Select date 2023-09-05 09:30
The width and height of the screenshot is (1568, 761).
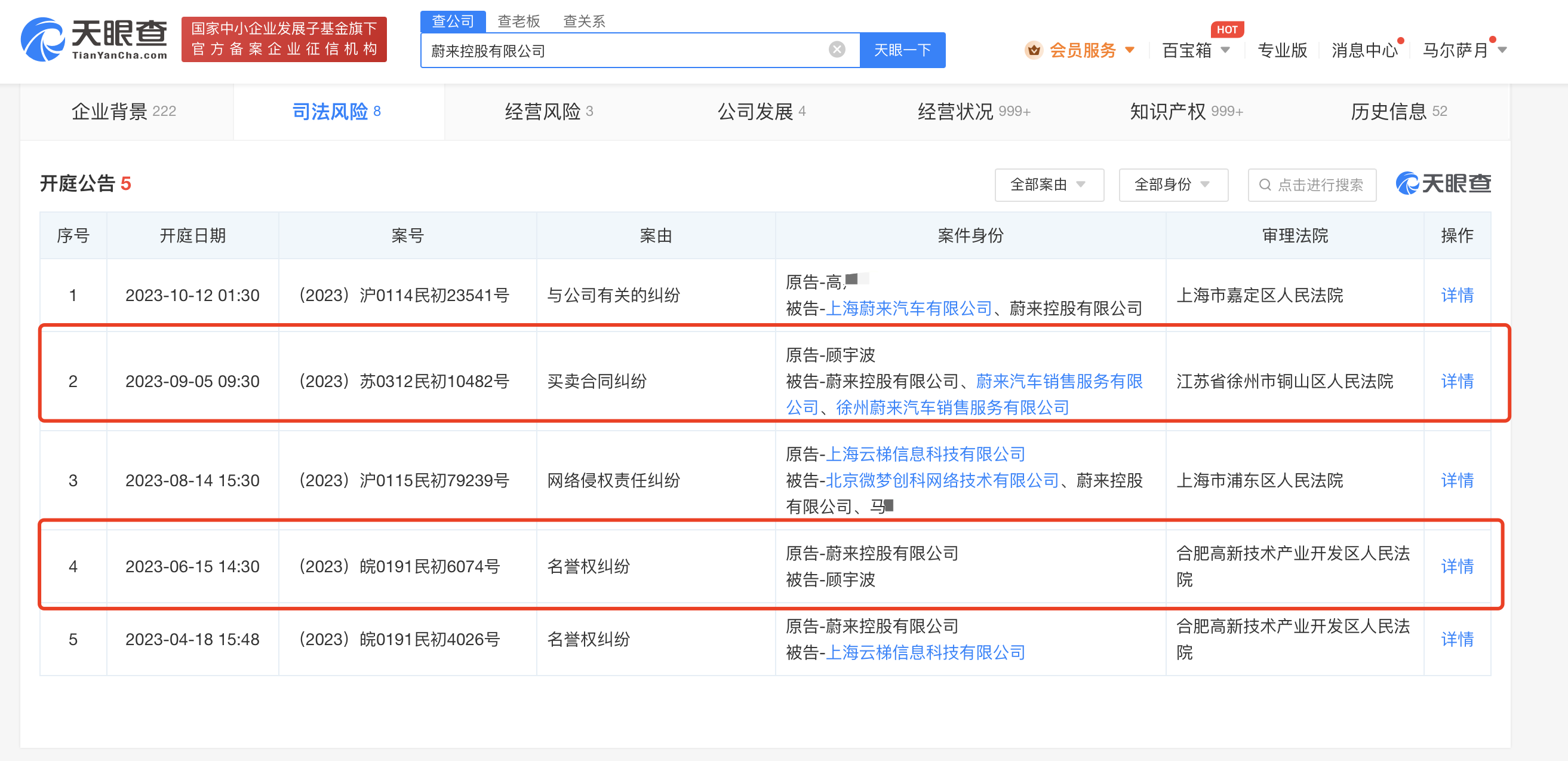click(x=192, y=381)
